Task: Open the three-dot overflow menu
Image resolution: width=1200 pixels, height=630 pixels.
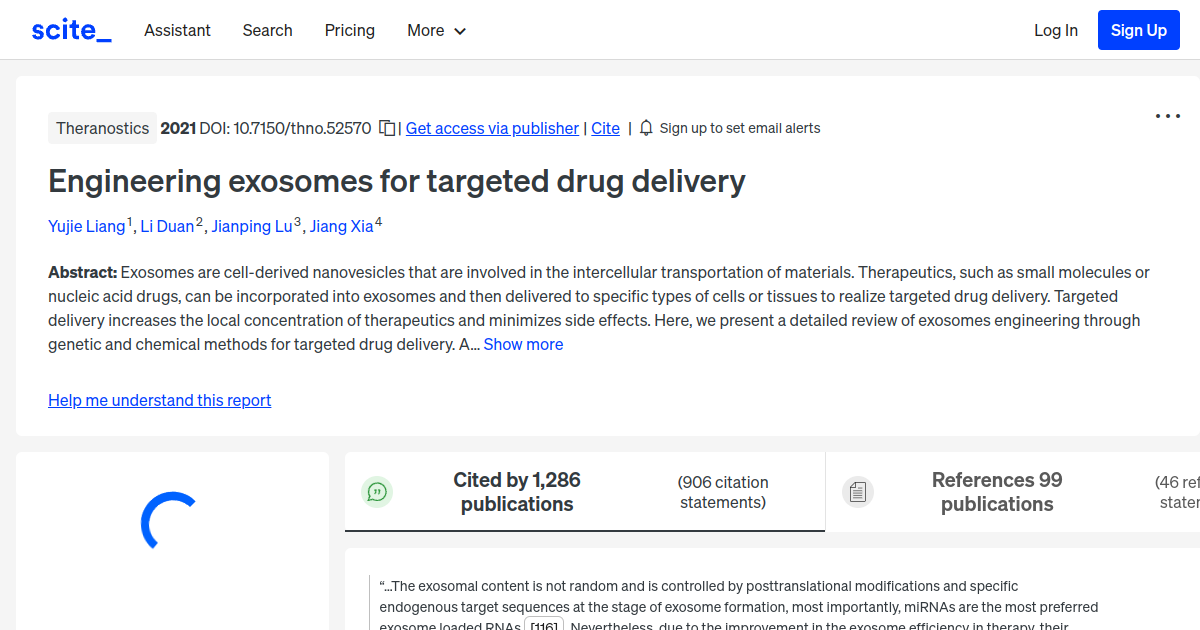Action: click(1167, 116)
